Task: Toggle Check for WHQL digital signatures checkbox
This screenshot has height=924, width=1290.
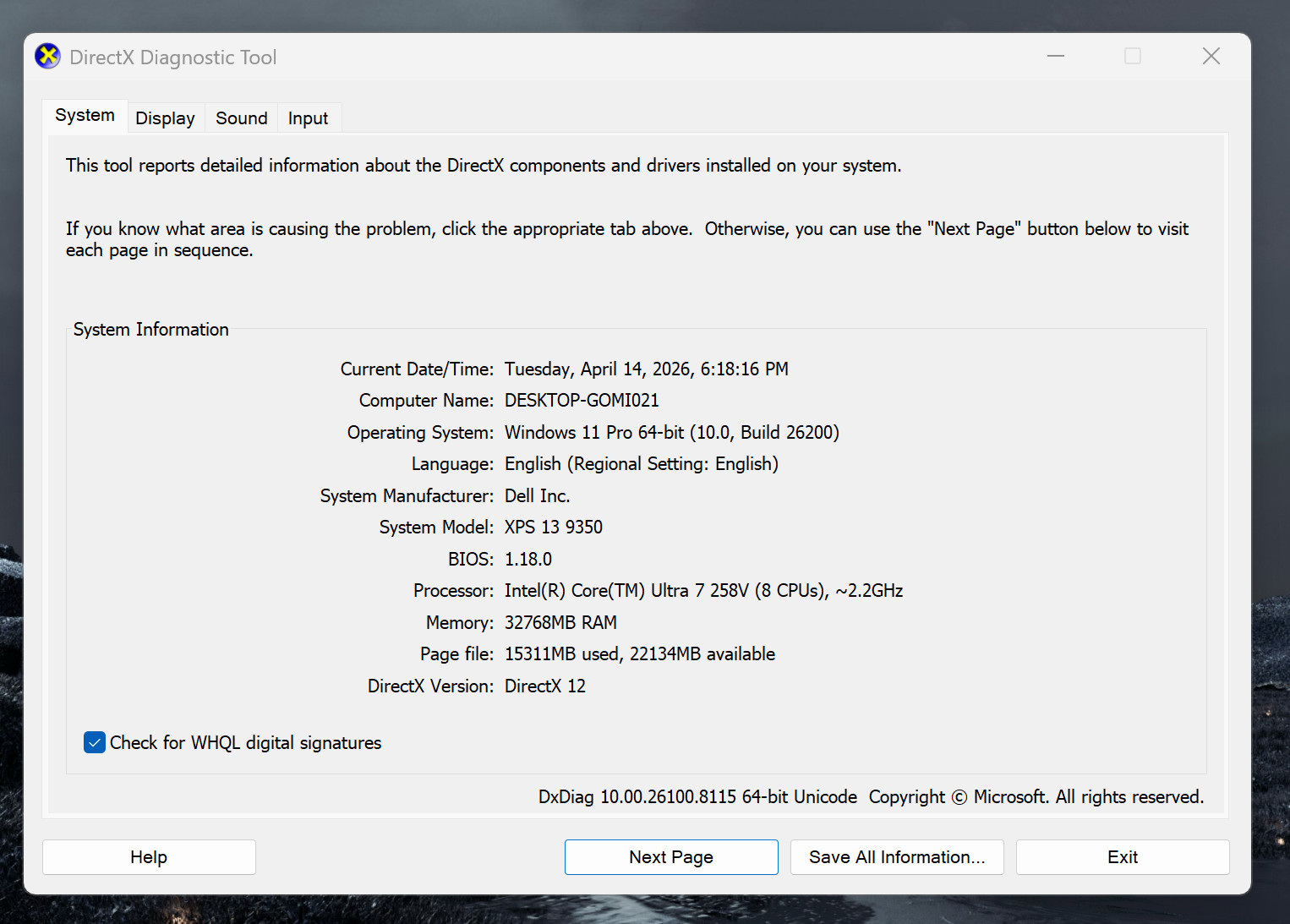Action: 95,742
